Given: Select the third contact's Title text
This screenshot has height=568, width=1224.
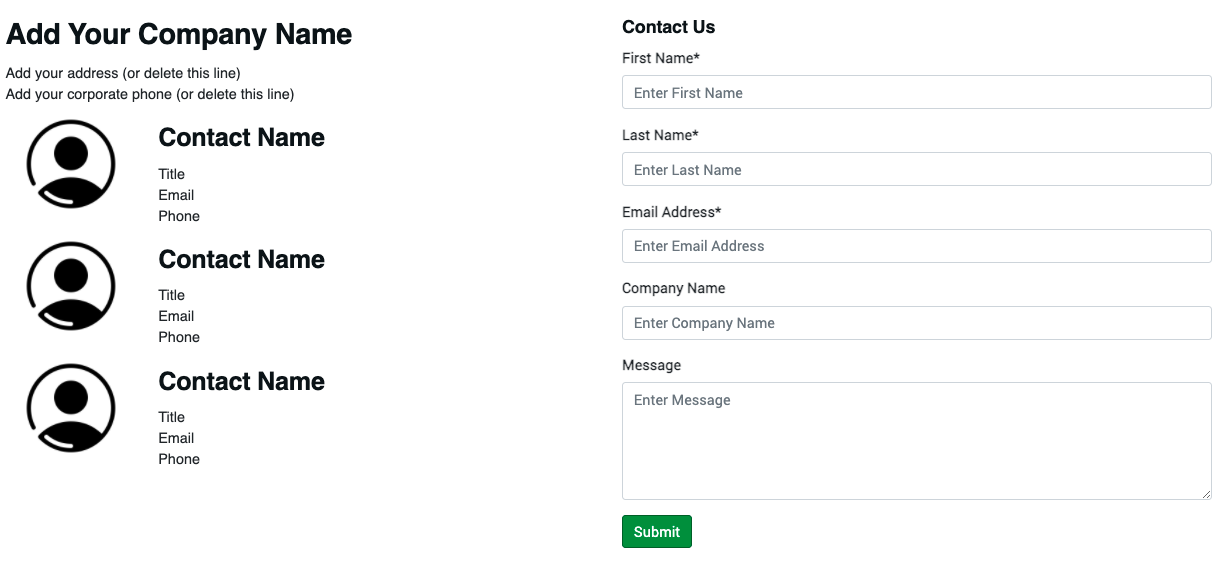Looking at the screenshot, I should pos(171,417).
